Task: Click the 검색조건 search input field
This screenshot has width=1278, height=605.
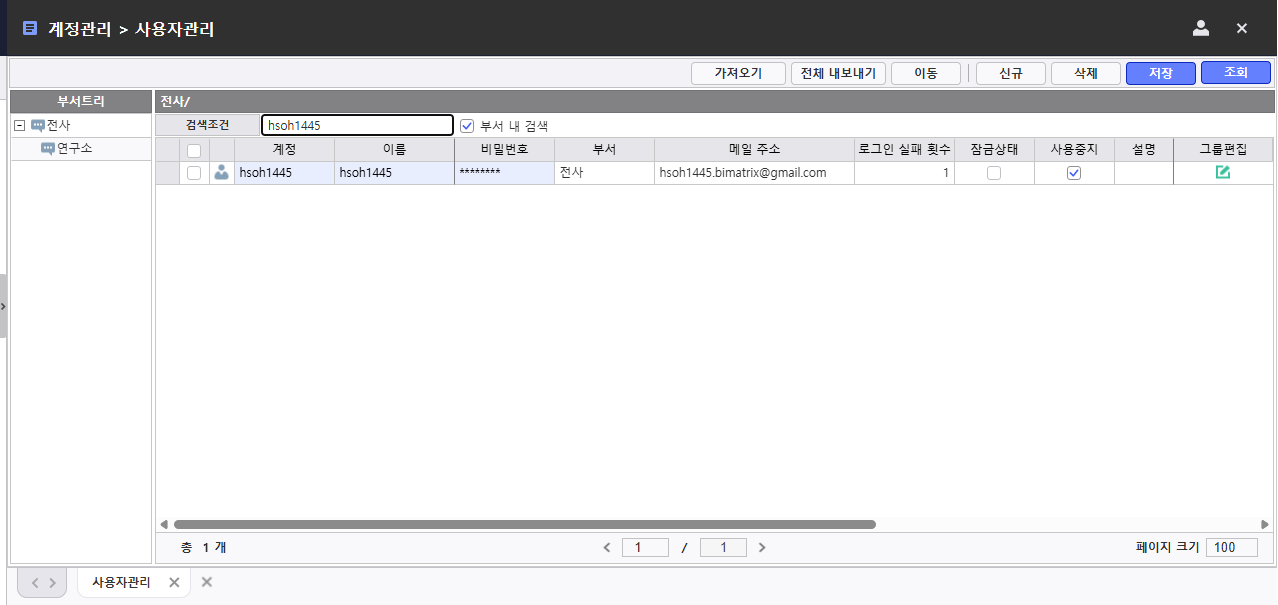Action: [357, 126]
